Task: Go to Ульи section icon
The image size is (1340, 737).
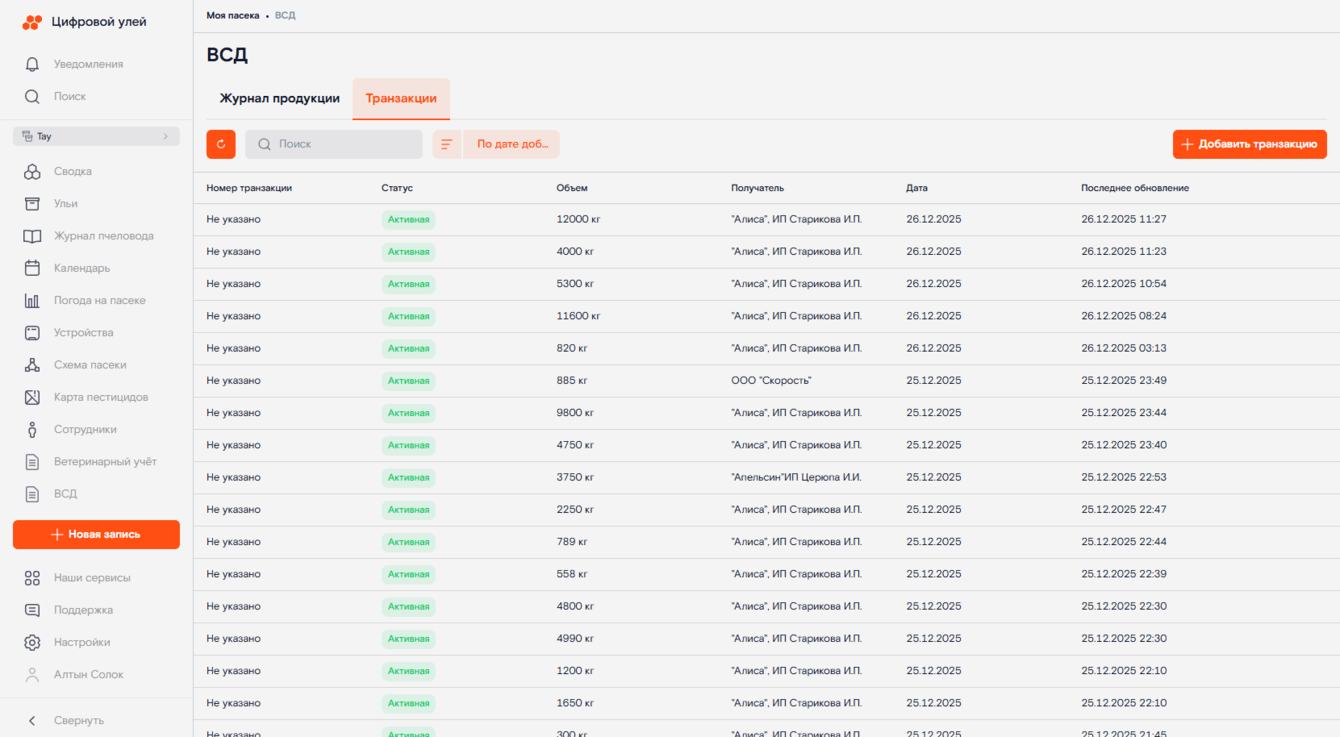Action: point(32,204)
